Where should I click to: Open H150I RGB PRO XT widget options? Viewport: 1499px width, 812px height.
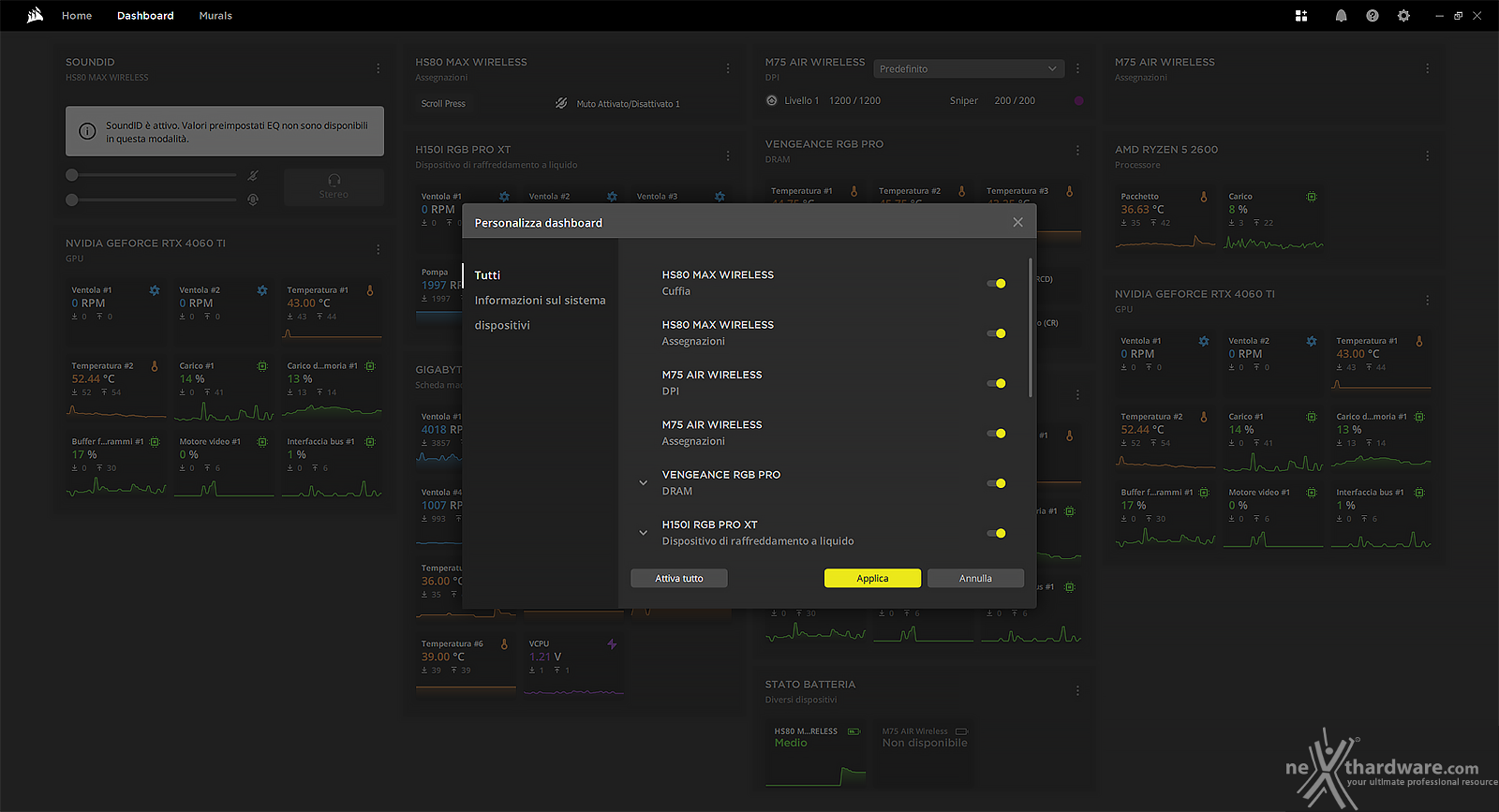click(728, 155)
